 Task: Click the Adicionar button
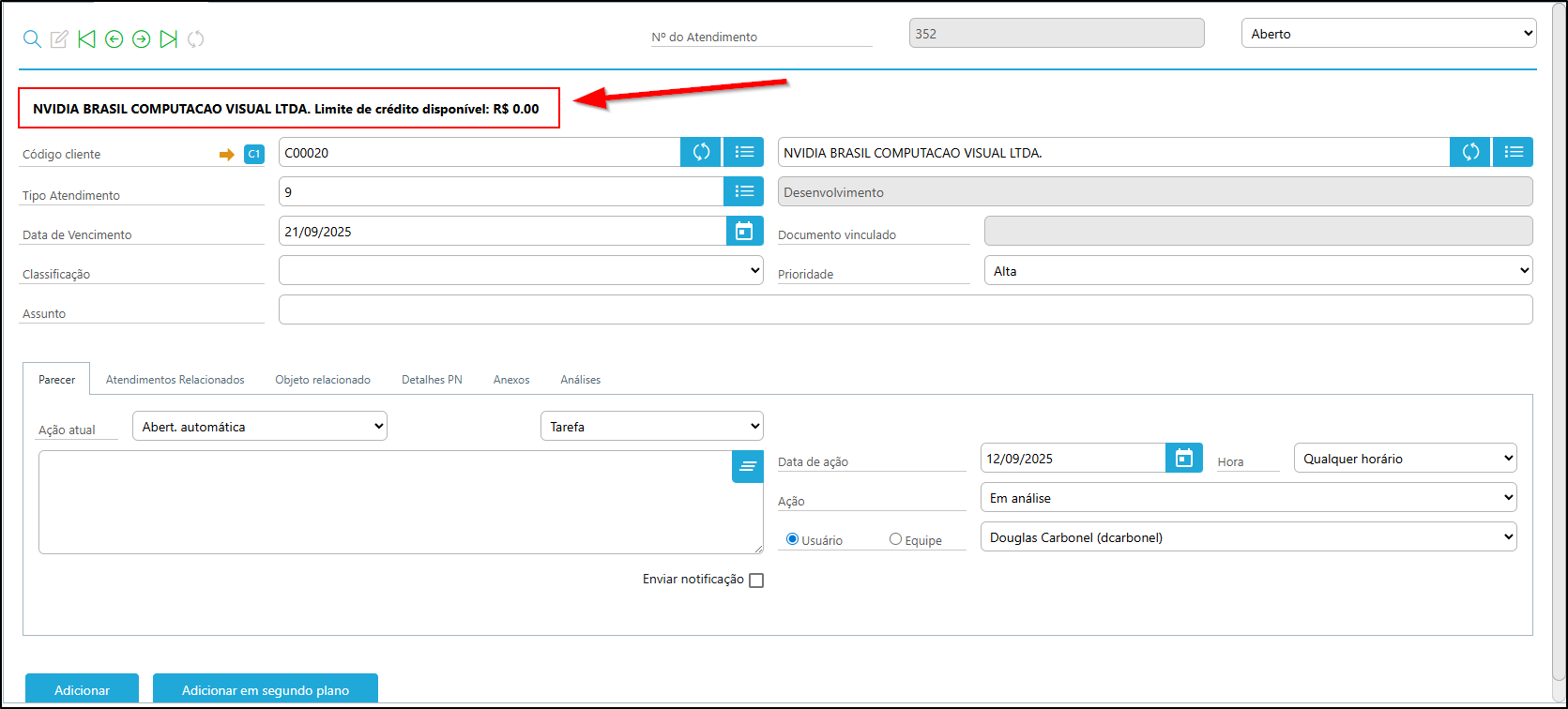pyautogui.click(x=82, y=689)
